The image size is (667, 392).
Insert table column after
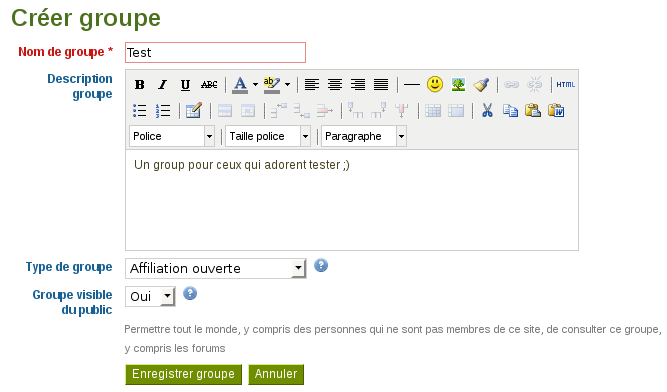(379, 111)
